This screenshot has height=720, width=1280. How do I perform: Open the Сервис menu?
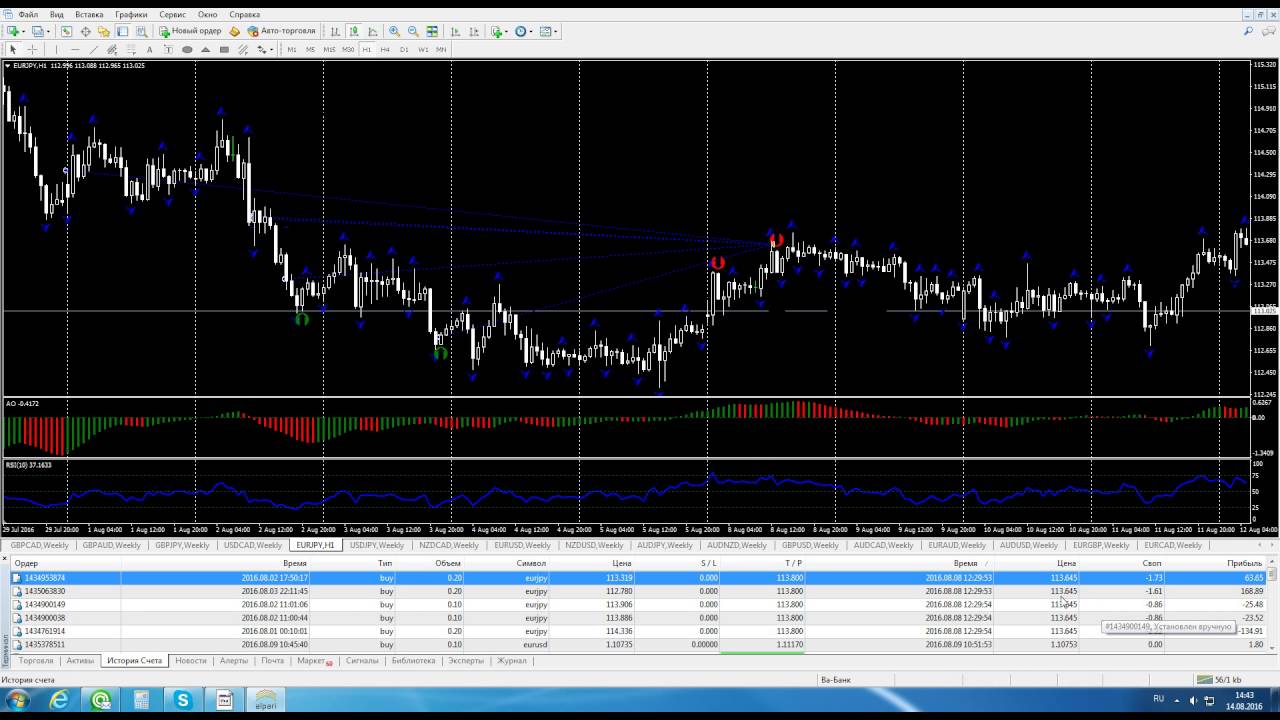[x=172, y=15]
